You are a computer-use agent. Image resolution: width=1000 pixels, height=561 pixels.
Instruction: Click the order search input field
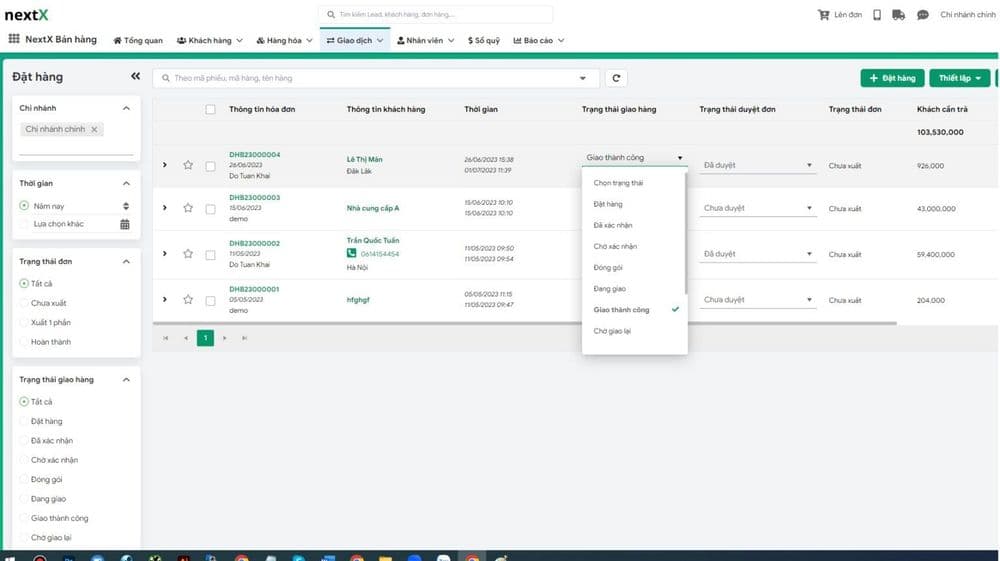[x=370, y=78]
